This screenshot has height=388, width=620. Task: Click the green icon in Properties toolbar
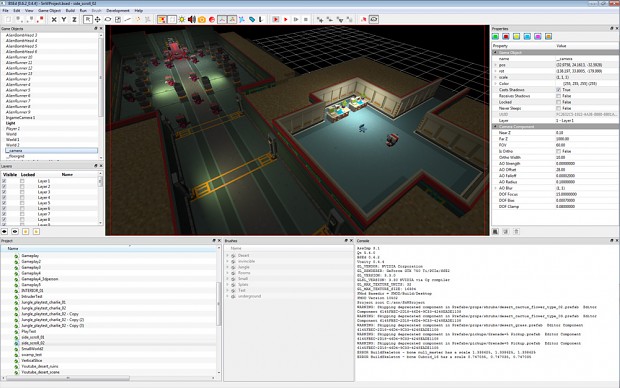495,36
